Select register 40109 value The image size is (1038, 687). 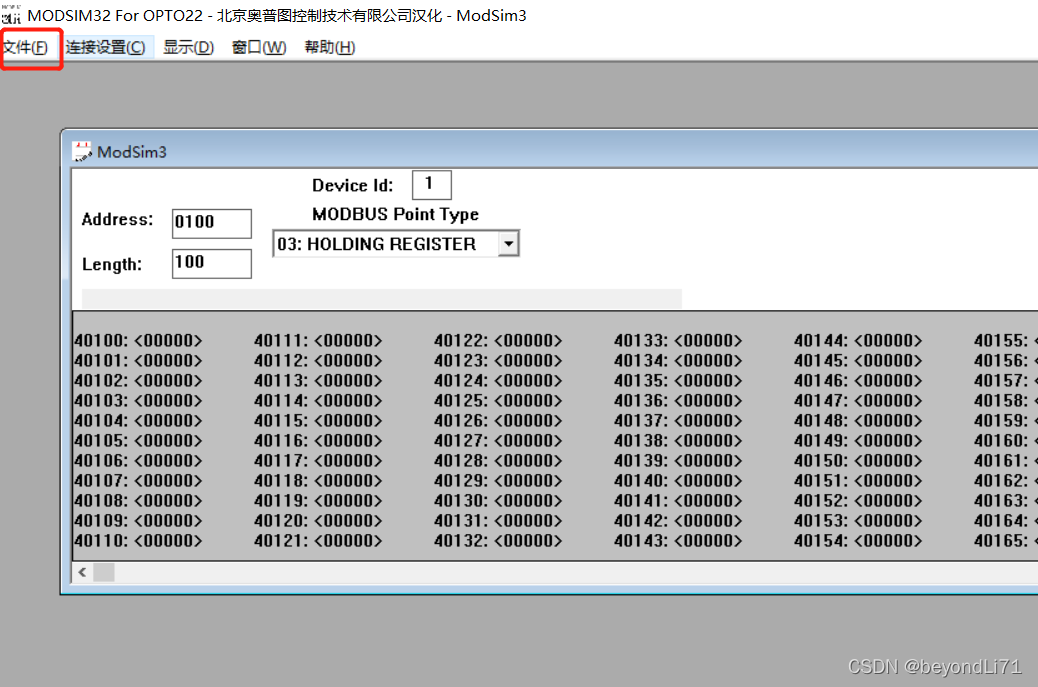(x=168, y=521)
